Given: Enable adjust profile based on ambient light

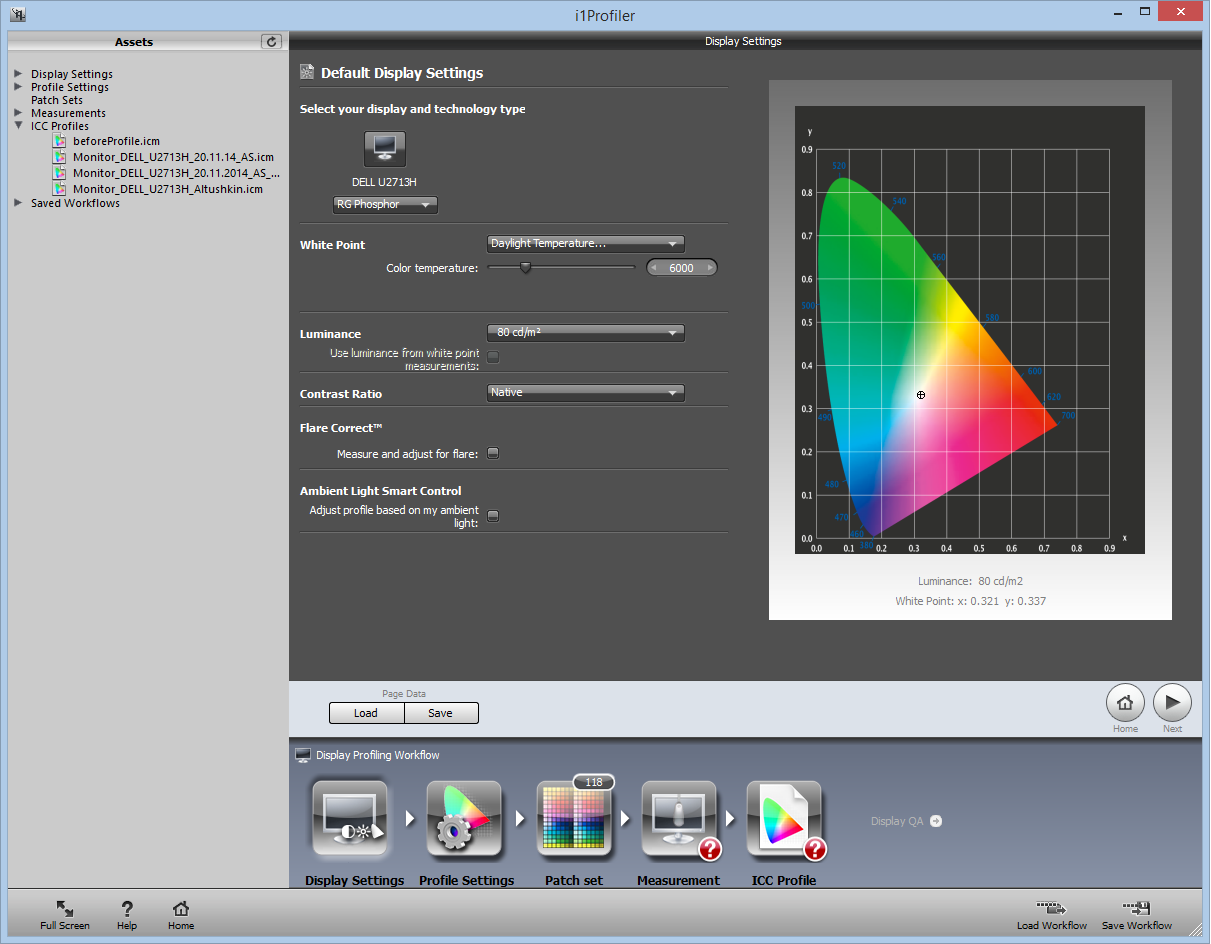Looking at the screenshot, I should (x=493, y=516).
